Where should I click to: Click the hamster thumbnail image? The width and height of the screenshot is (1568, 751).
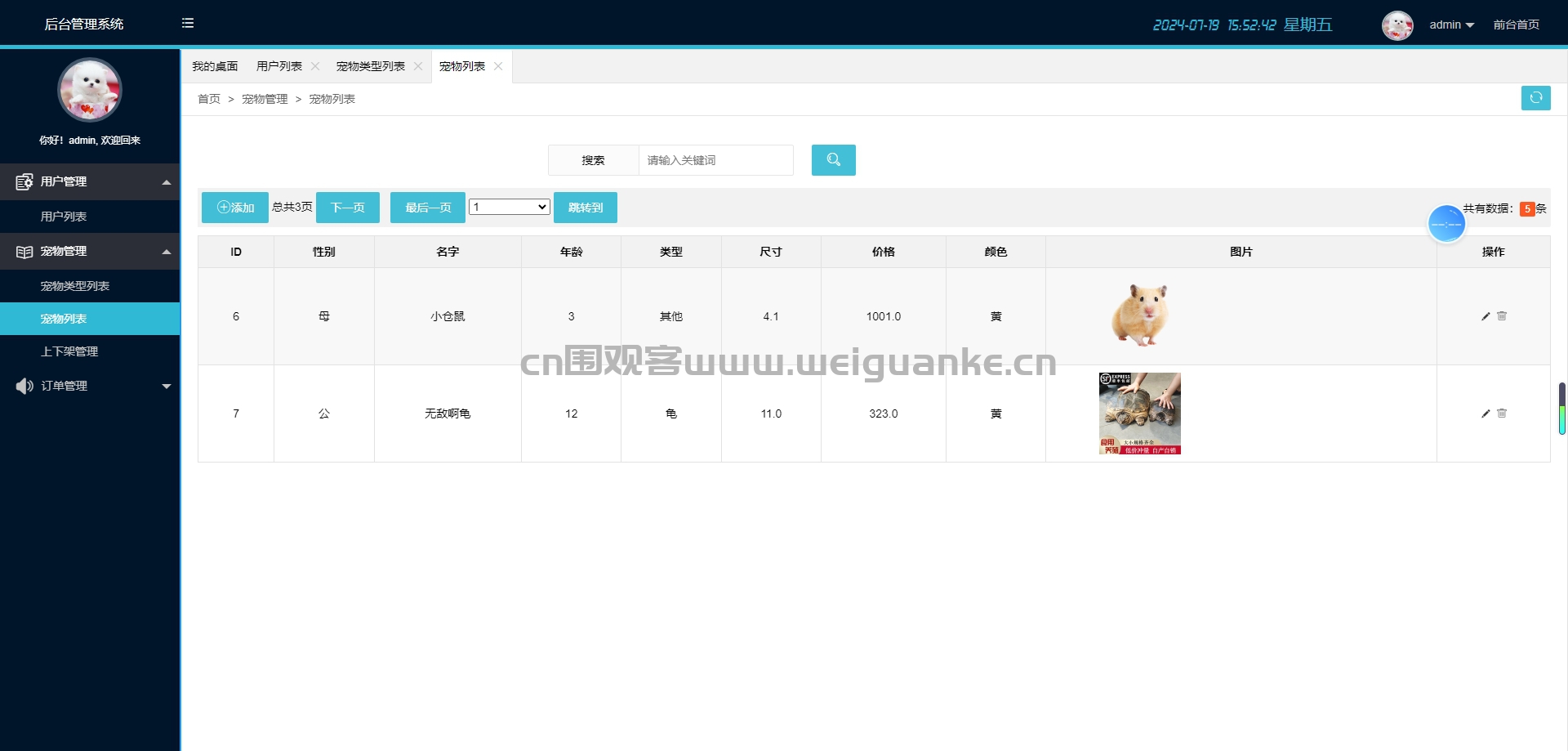pos(1140,315)
